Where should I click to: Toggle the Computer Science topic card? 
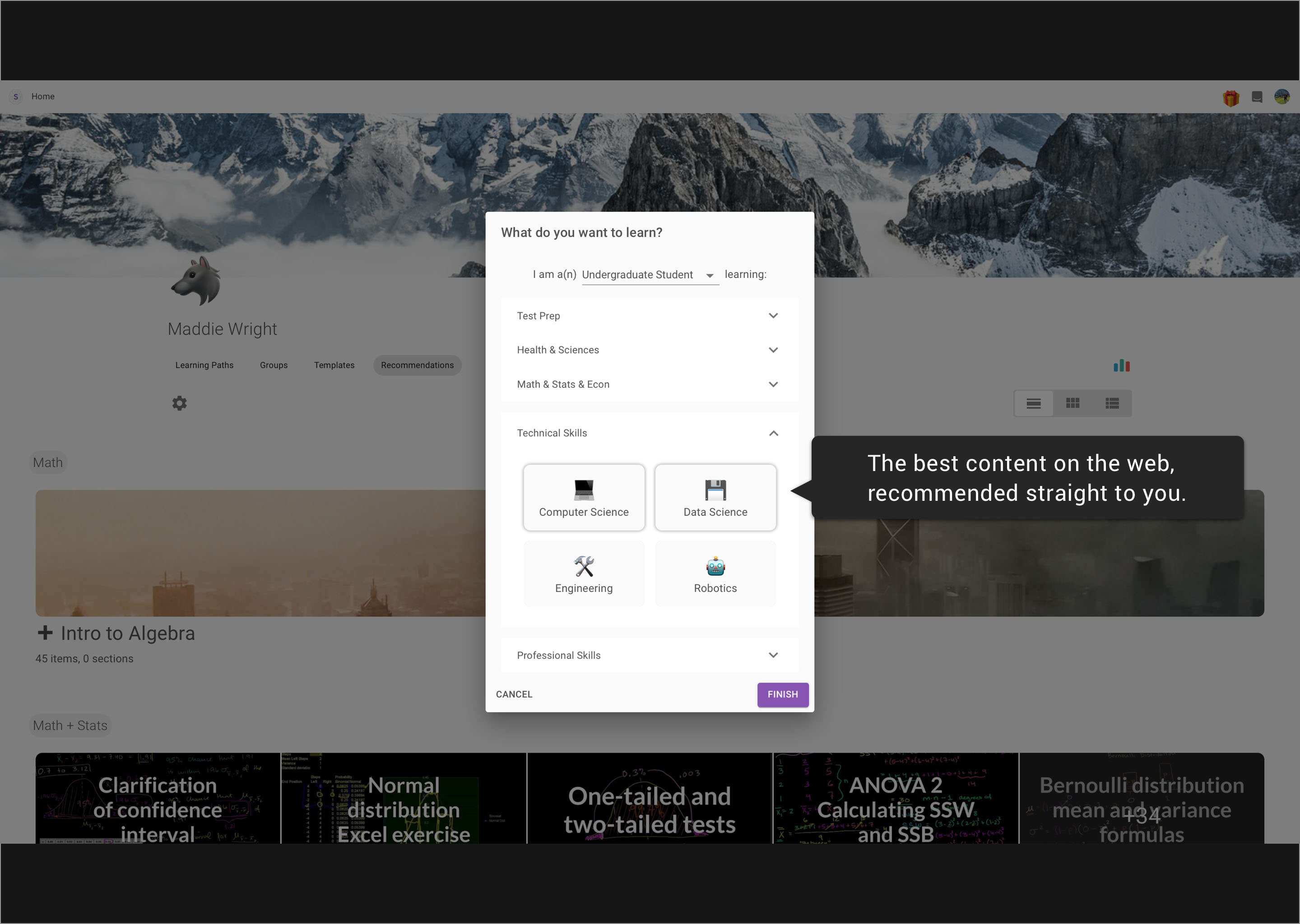[x=583, y=498]
